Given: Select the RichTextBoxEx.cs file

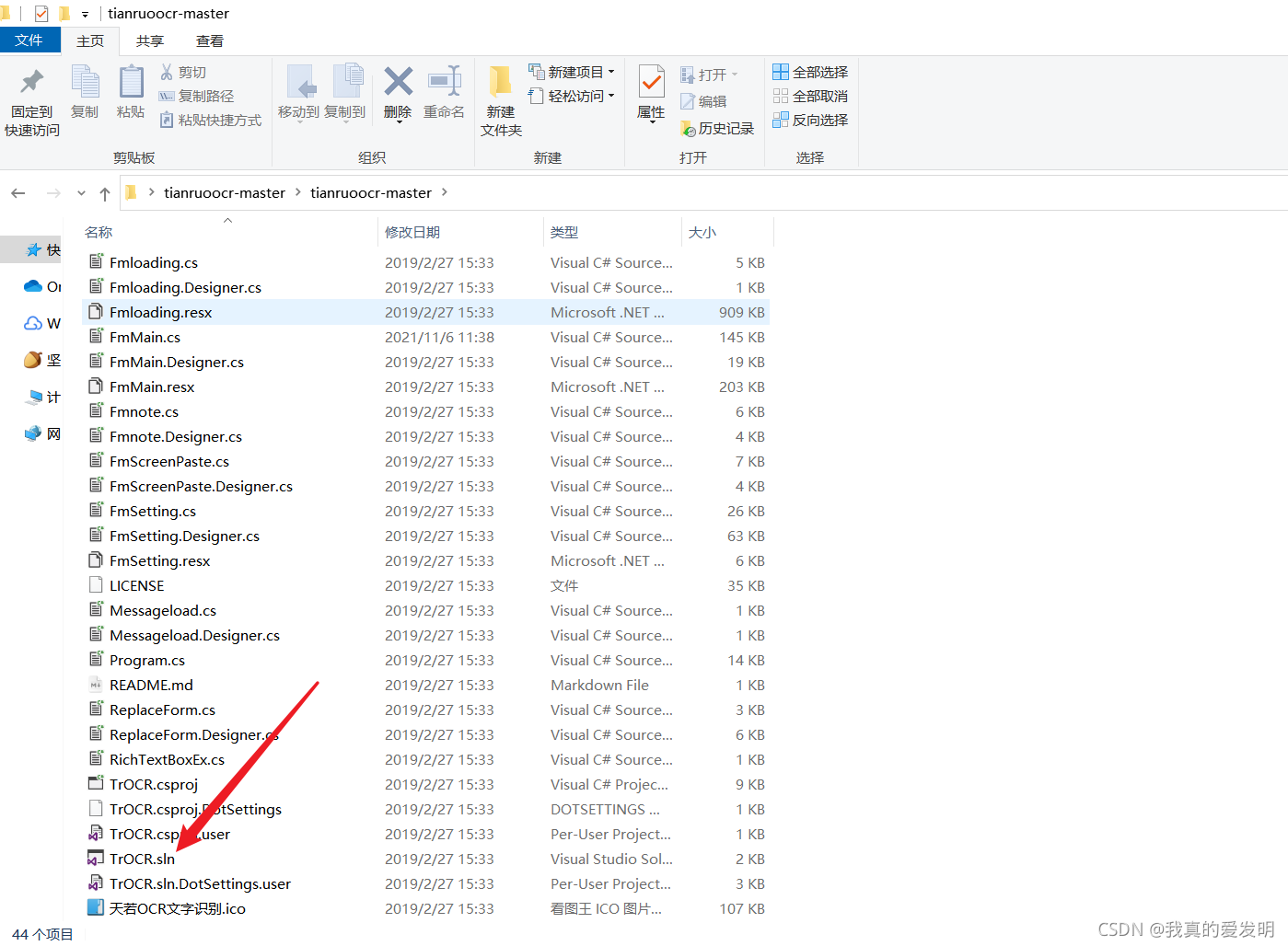Looking at the screenshot, I should [168, 759].
